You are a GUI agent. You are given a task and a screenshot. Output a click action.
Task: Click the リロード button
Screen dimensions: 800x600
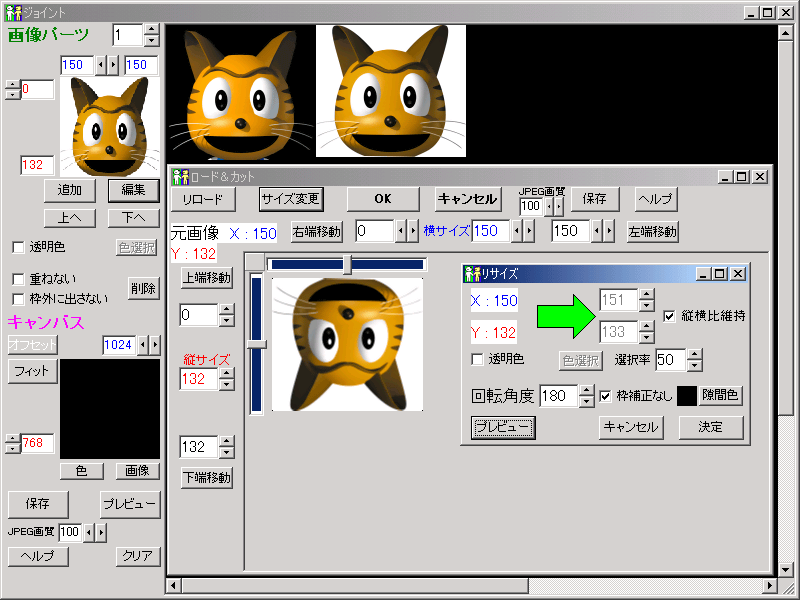pyautogui.click(x=202, y=198)
